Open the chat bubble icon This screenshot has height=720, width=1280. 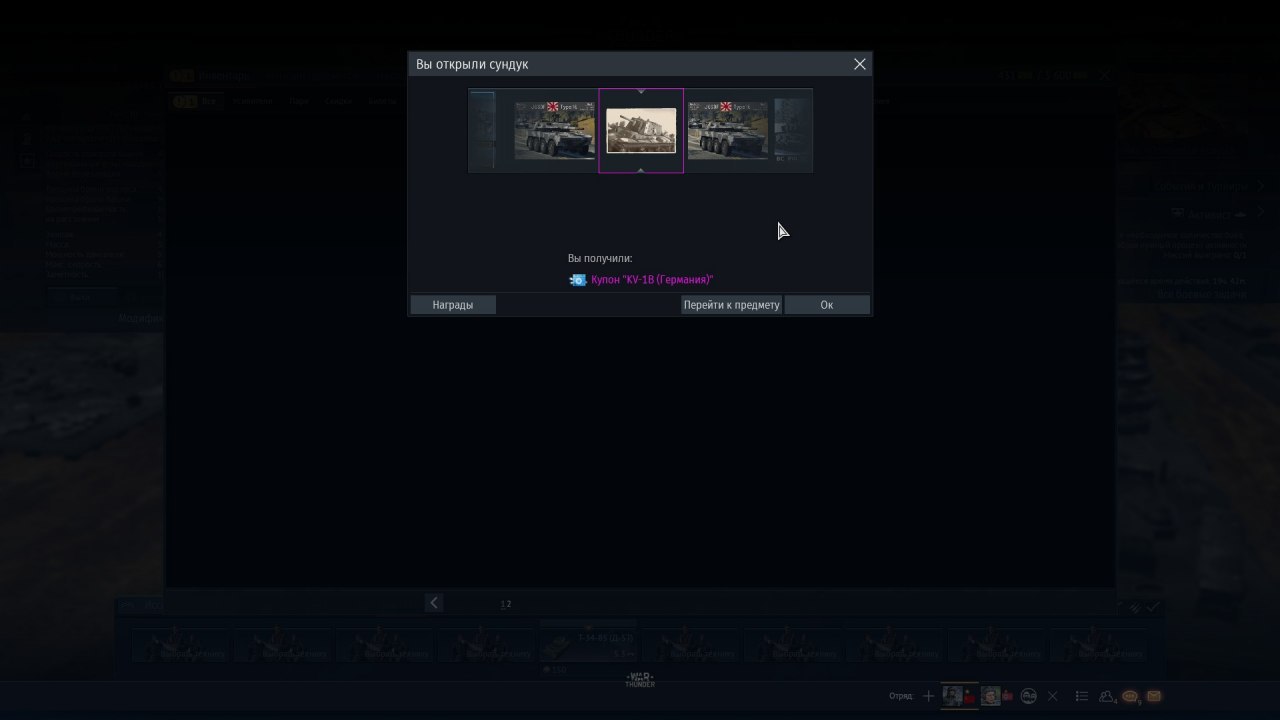tap(1131, 696)
